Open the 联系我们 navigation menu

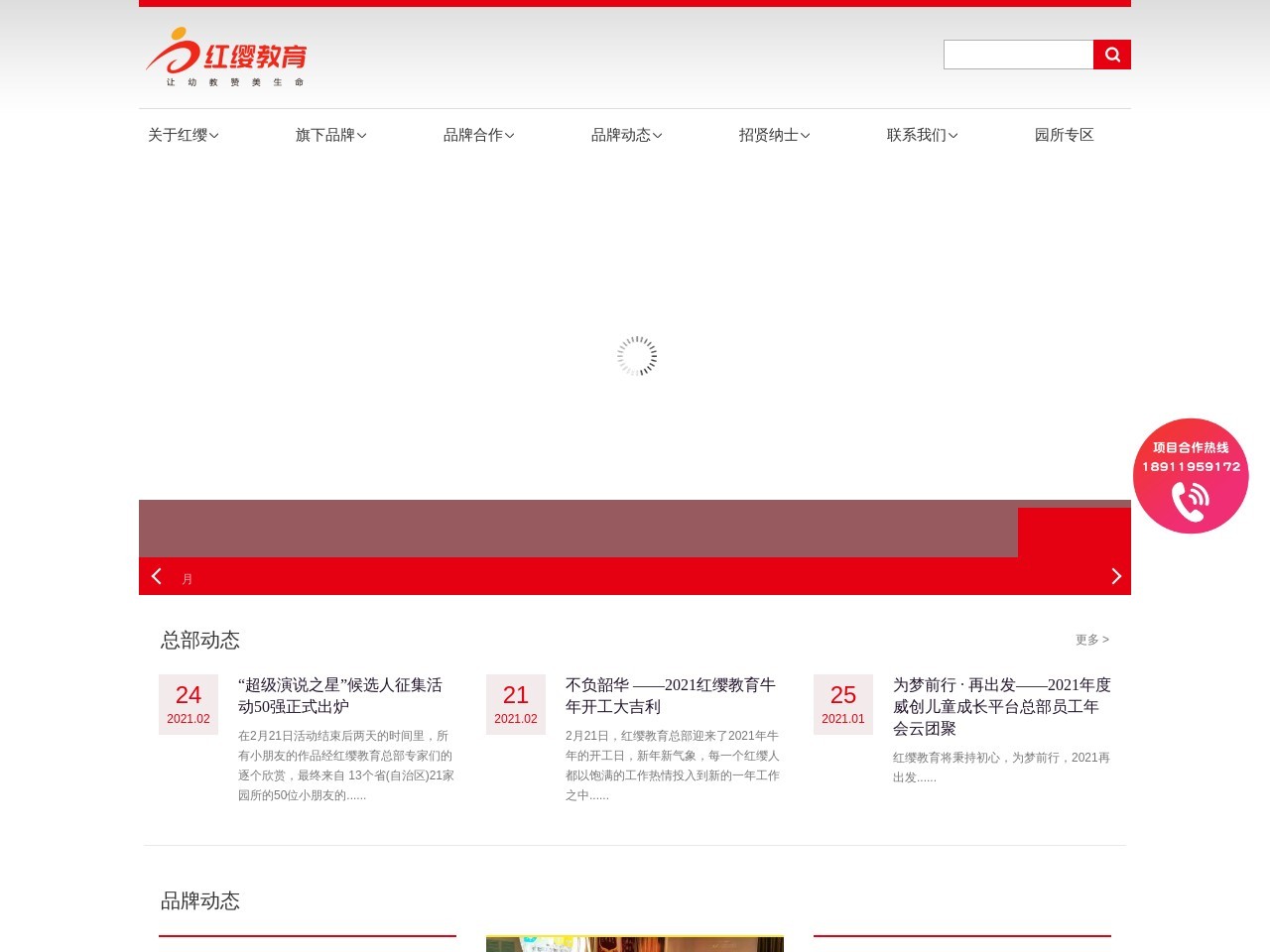(x=922, y=135)
